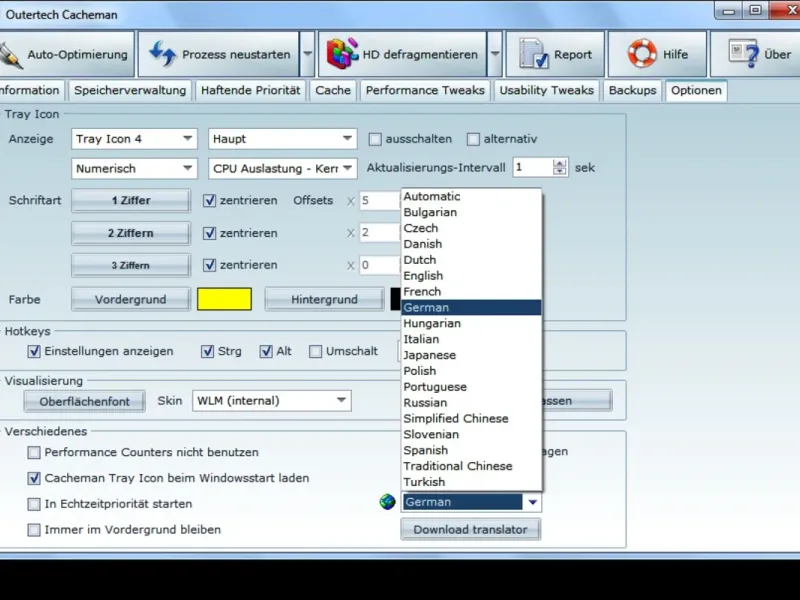Click the Prozess neustarten arrows icon
The width and height of the screenshot is (800, 600).
click(163, 54)
